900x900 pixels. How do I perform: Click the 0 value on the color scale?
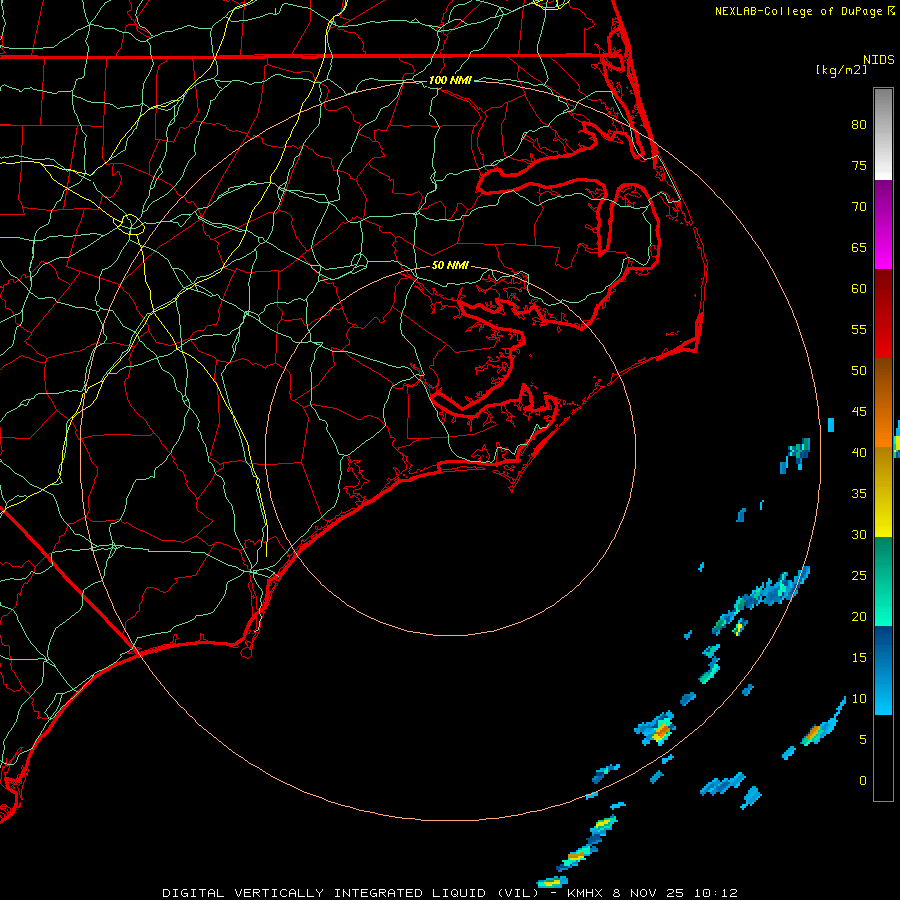click(x=863, y=781)
